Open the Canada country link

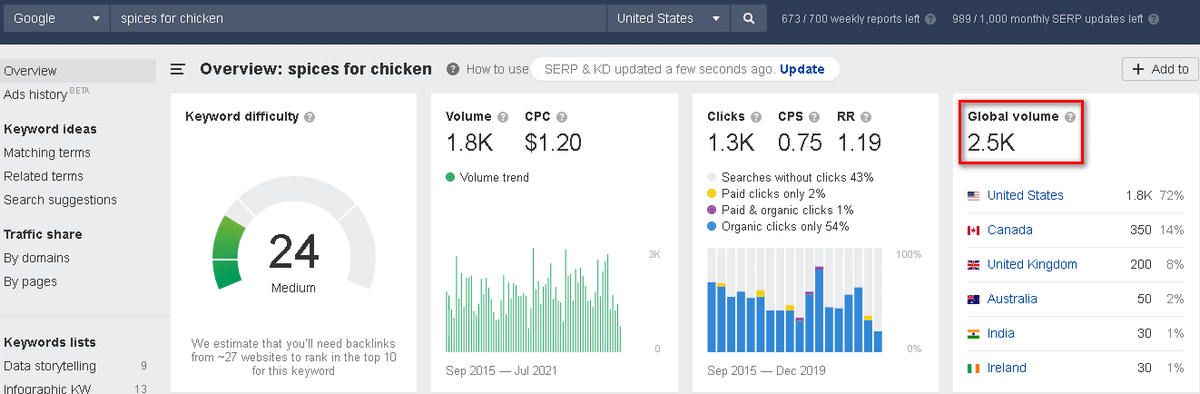tap(1010, 230)
